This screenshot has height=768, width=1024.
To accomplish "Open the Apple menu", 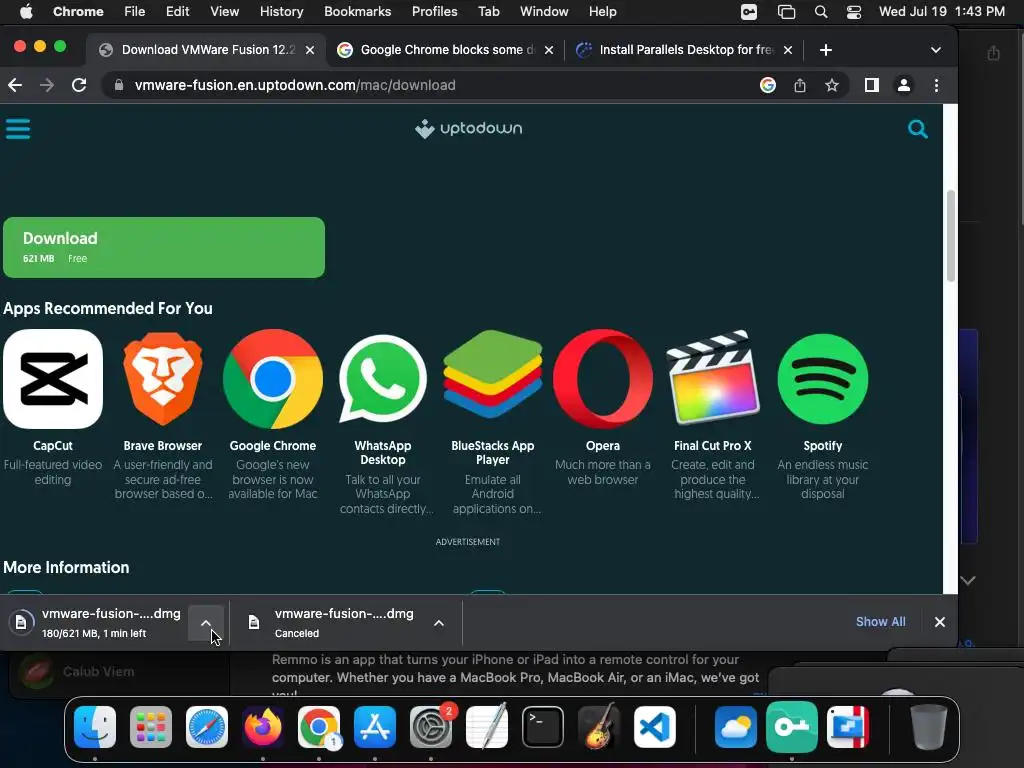I will (26, 11).
